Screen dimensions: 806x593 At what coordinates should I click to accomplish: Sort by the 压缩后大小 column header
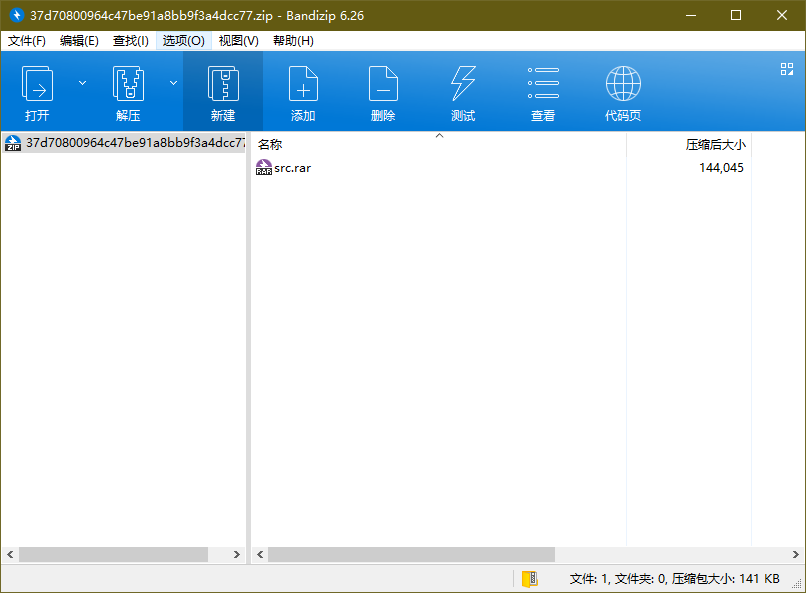coord(689,144)
